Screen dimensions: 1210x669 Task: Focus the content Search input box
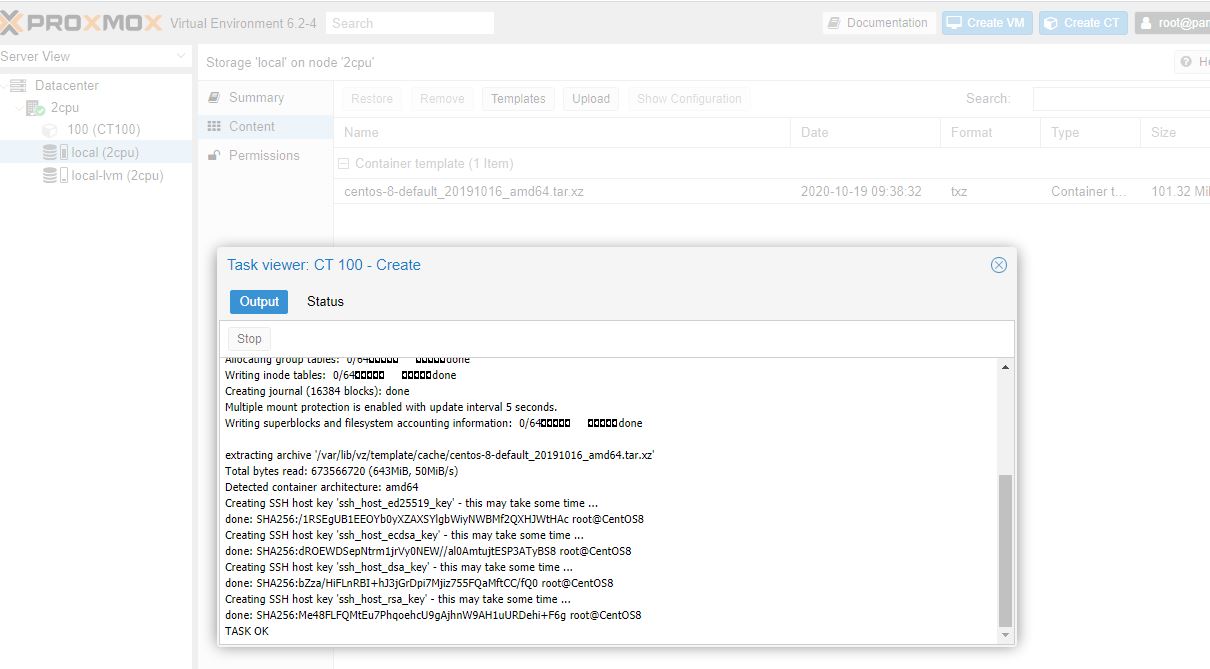(1121, 99)
